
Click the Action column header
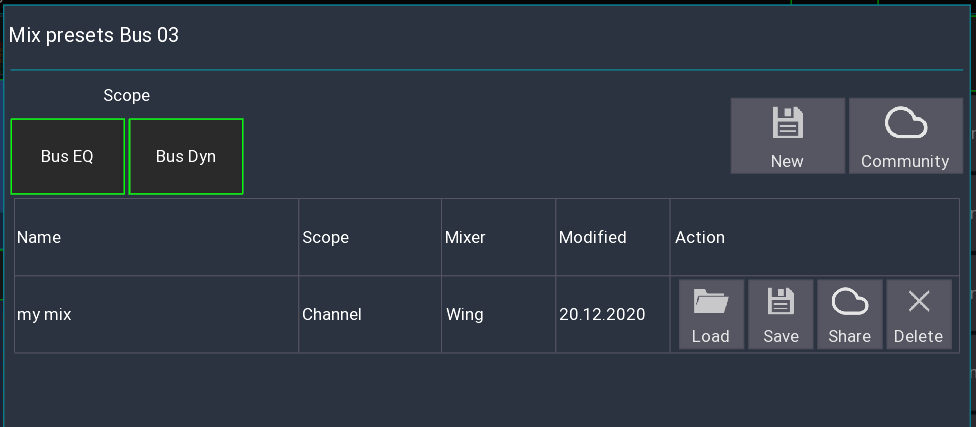coord(700,237)
